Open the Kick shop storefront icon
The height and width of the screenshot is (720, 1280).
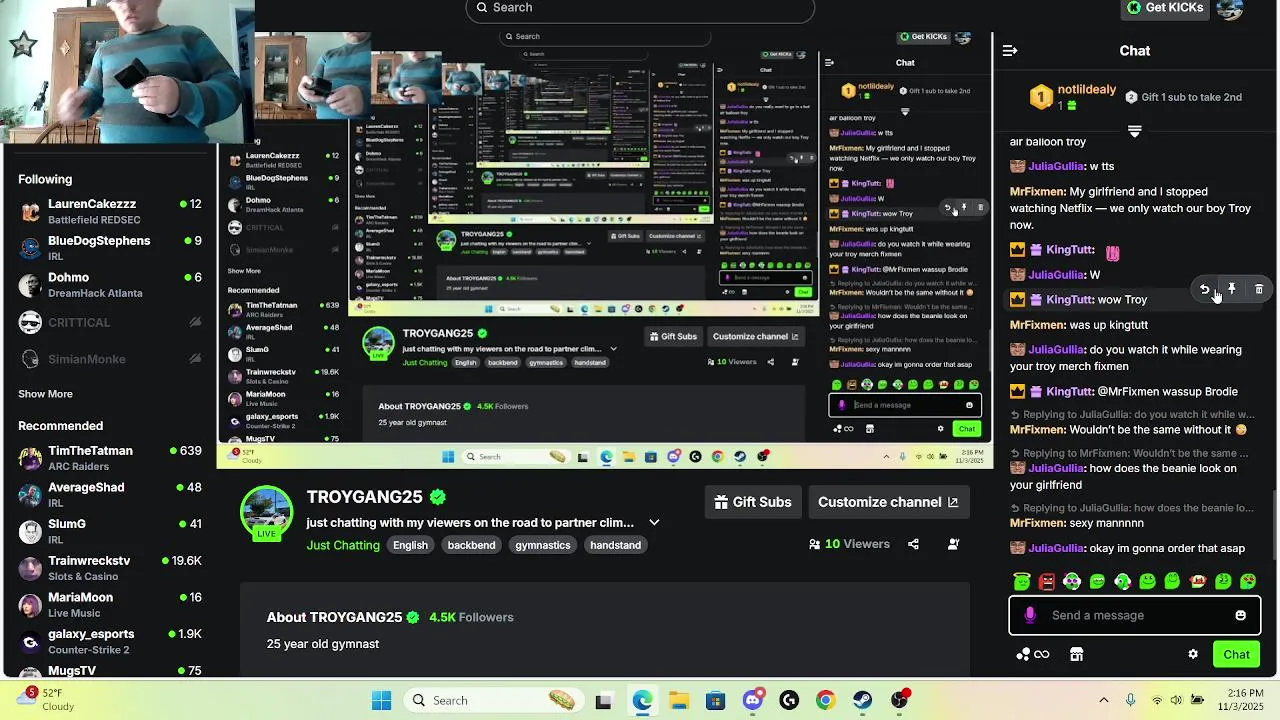tap(1076, 654)
